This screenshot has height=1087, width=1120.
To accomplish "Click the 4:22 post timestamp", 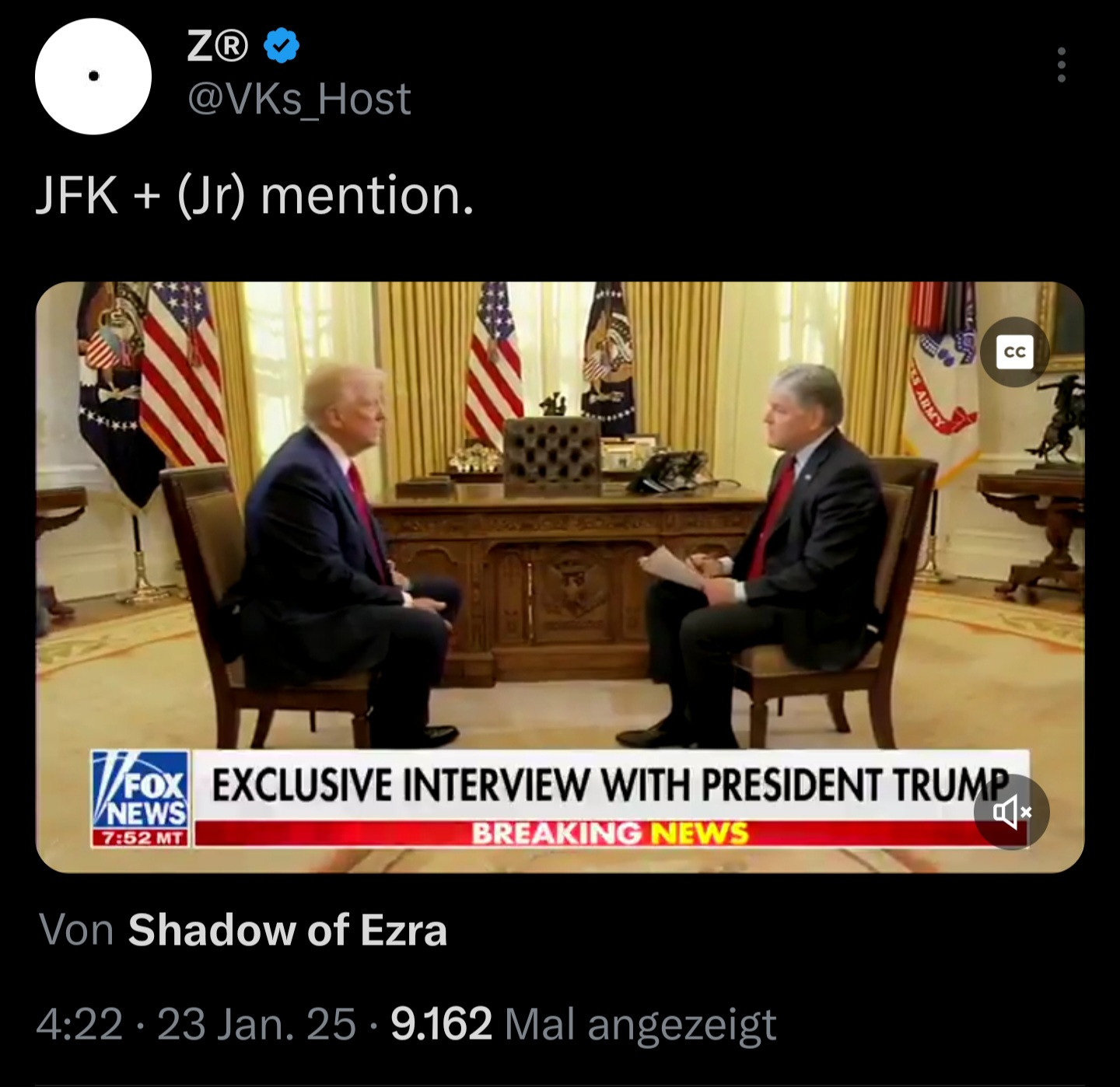I will 79,1023.
